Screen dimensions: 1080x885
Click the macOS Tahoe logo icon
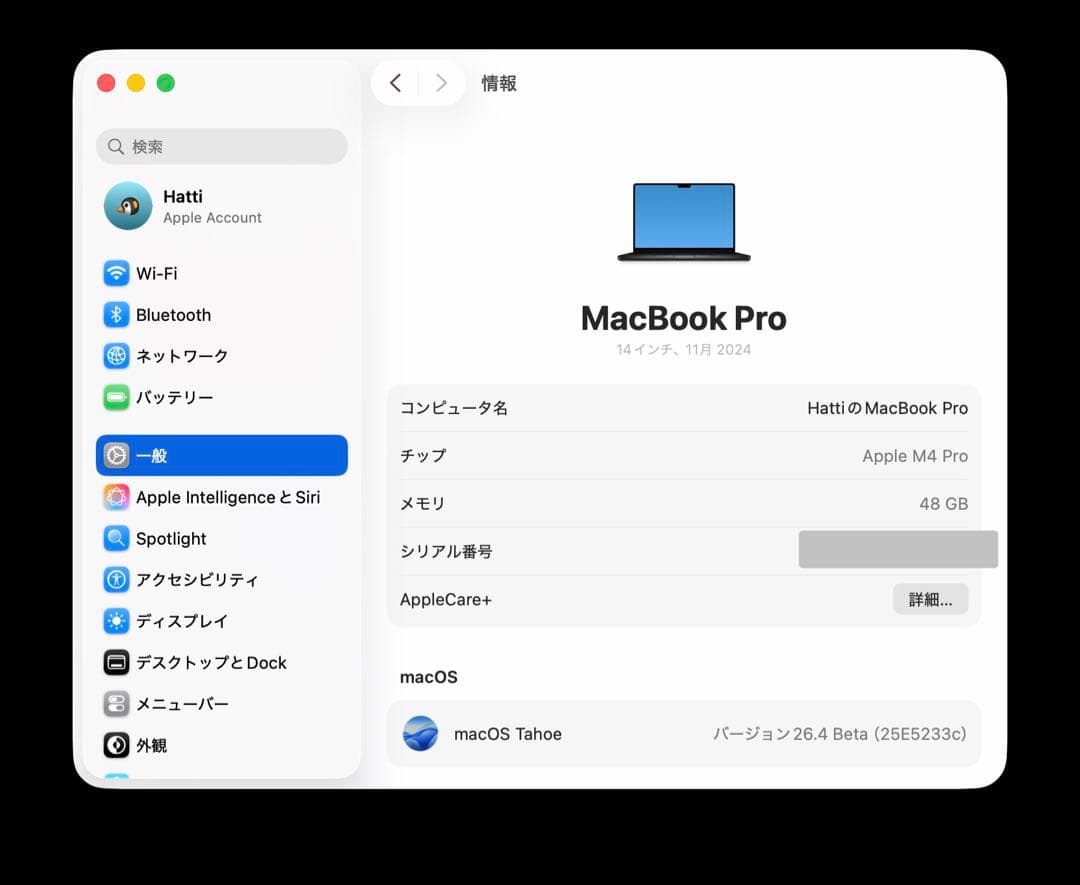420,733
